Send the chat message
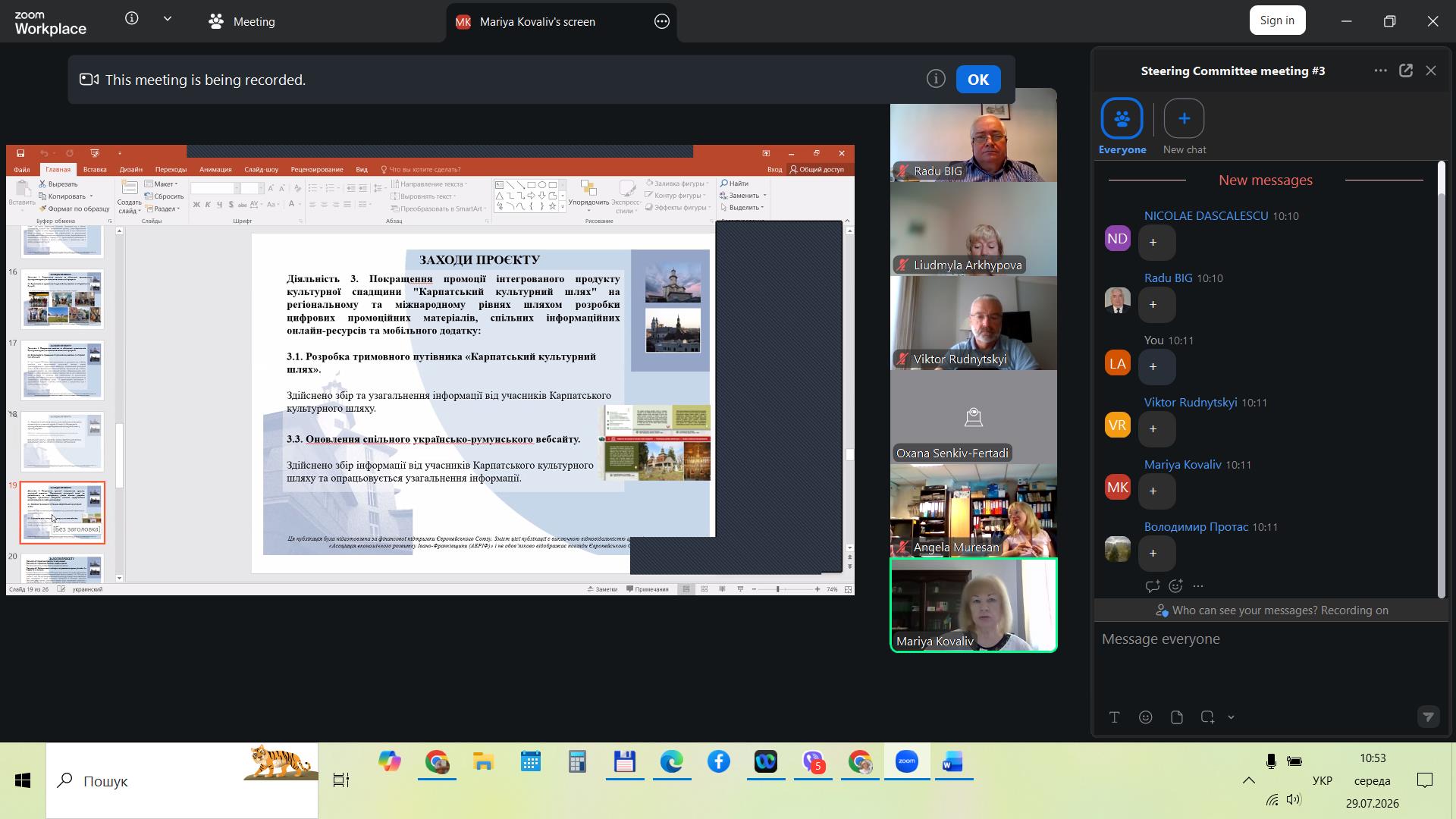The image size is (1456, 819). point(1429,717)
